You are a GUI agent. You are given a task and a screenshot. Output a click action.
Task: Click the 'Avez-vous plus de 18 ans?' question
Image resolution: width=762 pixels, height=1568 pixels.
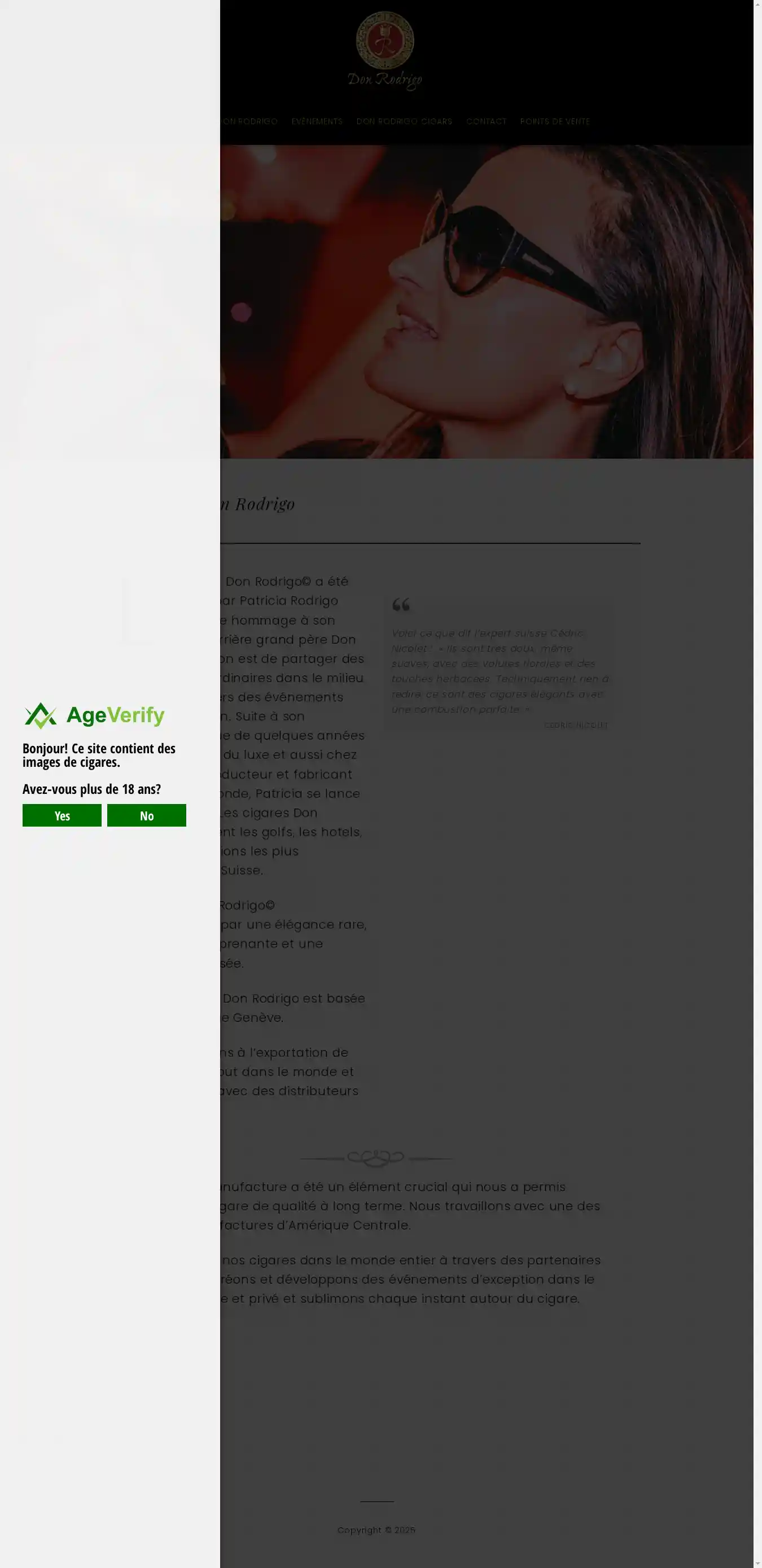tap(91, 789)
